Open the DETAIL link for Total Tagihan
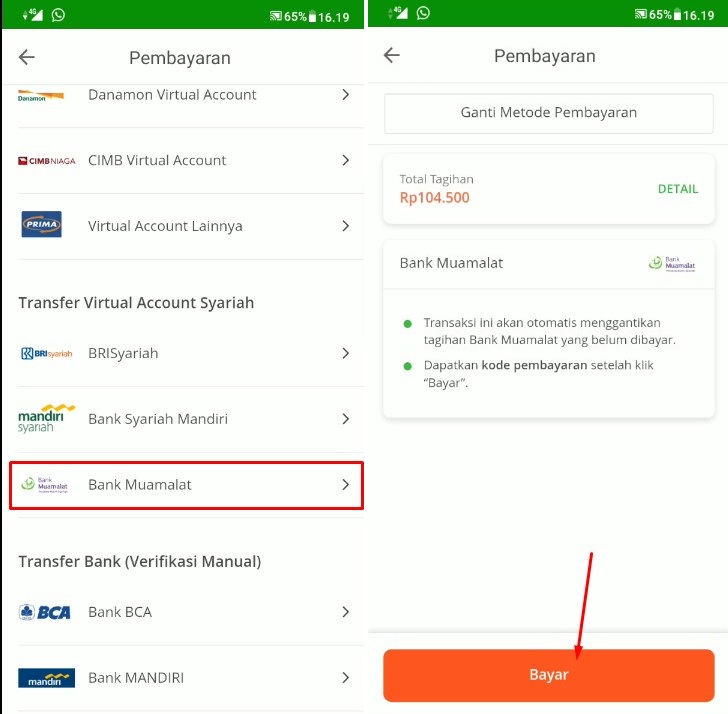 [677, 189]
